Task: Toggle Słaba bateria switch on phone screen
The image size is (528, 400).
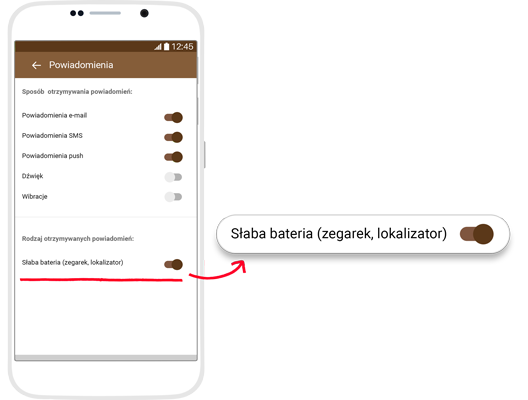Action: (x=173, y=264)
